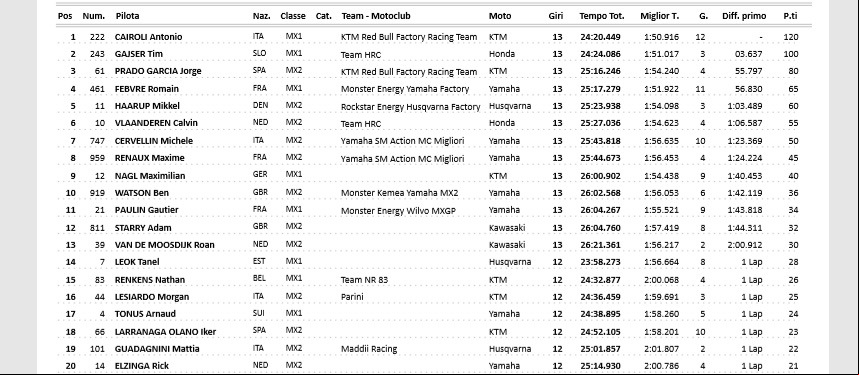The width and height of the screenshot is (859, 375).
Task: Click rider name CAIROLI Antonio
Action: pyautogui.click(x=148, y=37)
